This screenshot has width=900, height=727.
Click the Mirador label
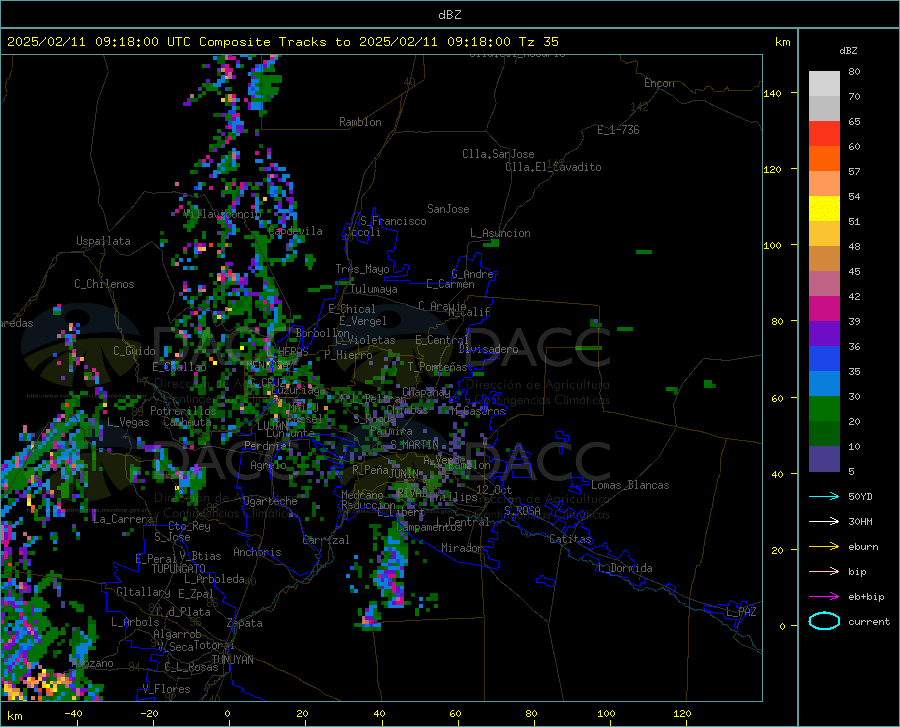click(462, 548)
